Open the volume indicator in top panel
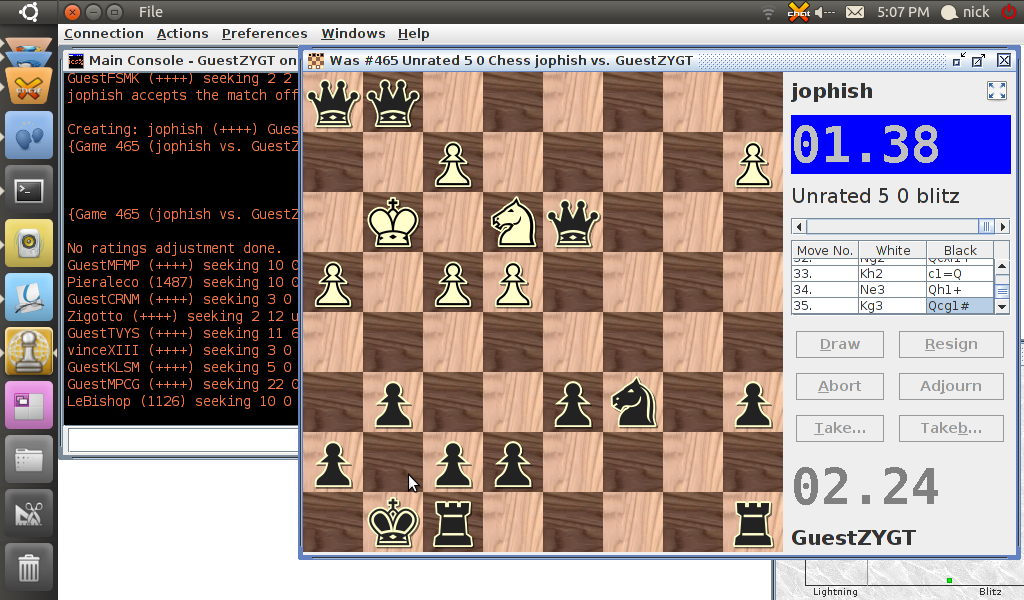The image size is (1024, 600). point(825,12)
